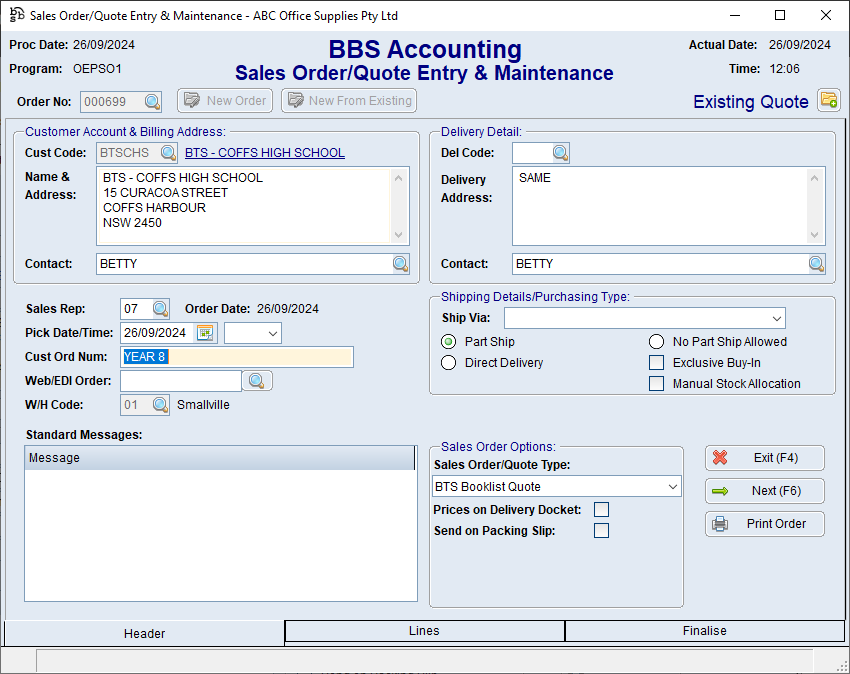Switch to the Finalise tab
Screen dimensions: 850x674
pos(704,631)
